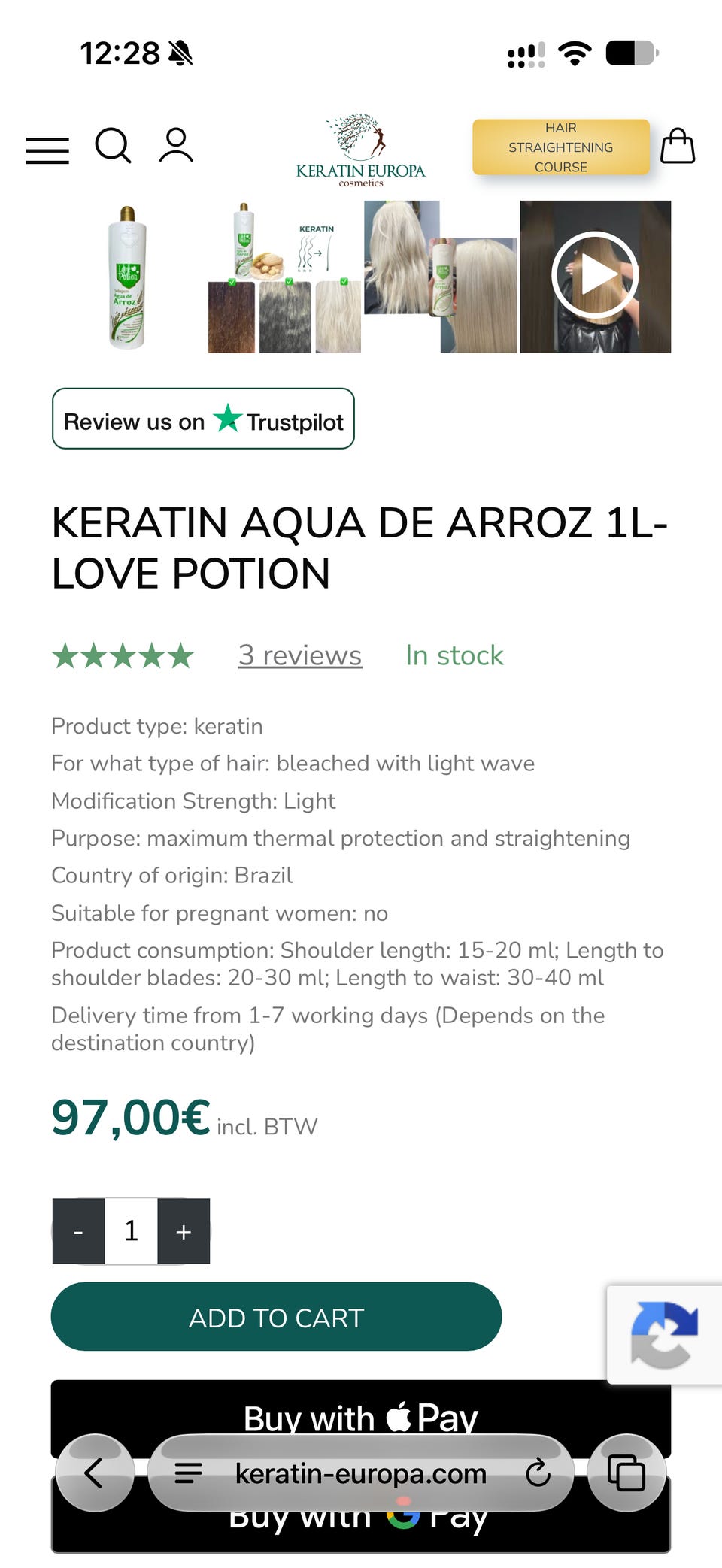The width and height of the screenshot is (722, 1568).
Task: Open Hair Straightening Course banner
Action: (x=561, y=147)
